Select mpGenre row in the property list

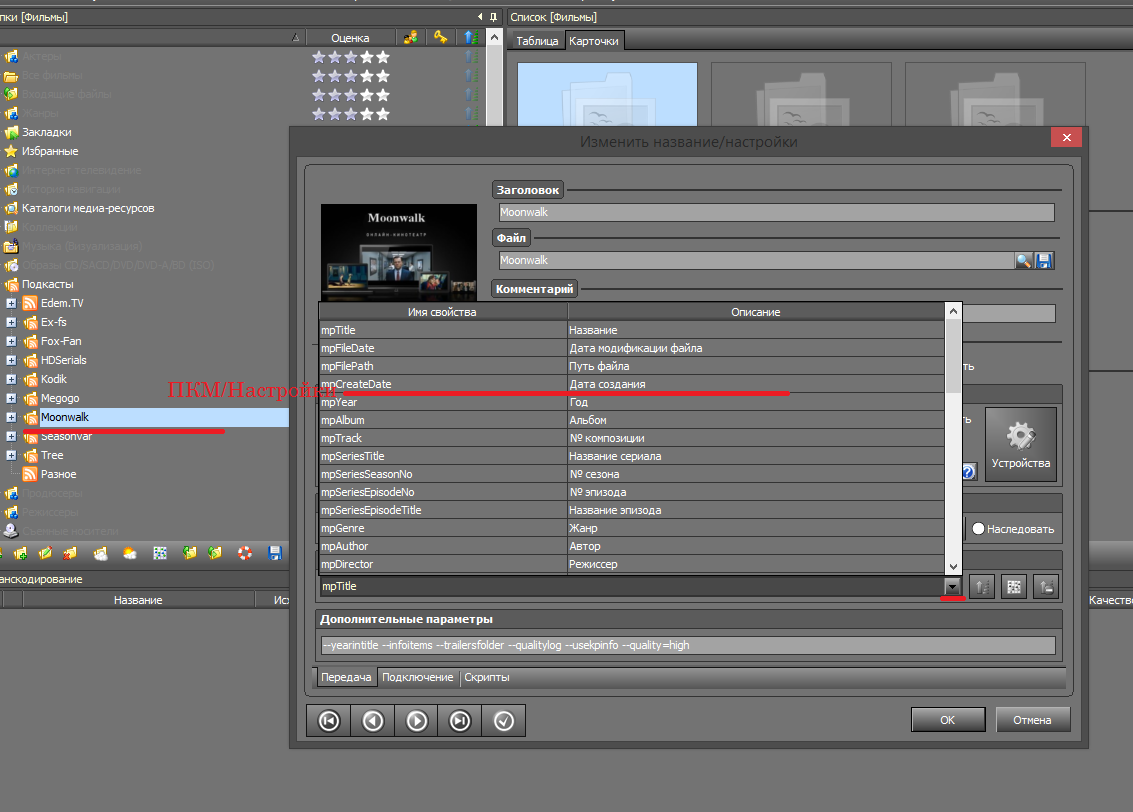(x=442, y=528)
